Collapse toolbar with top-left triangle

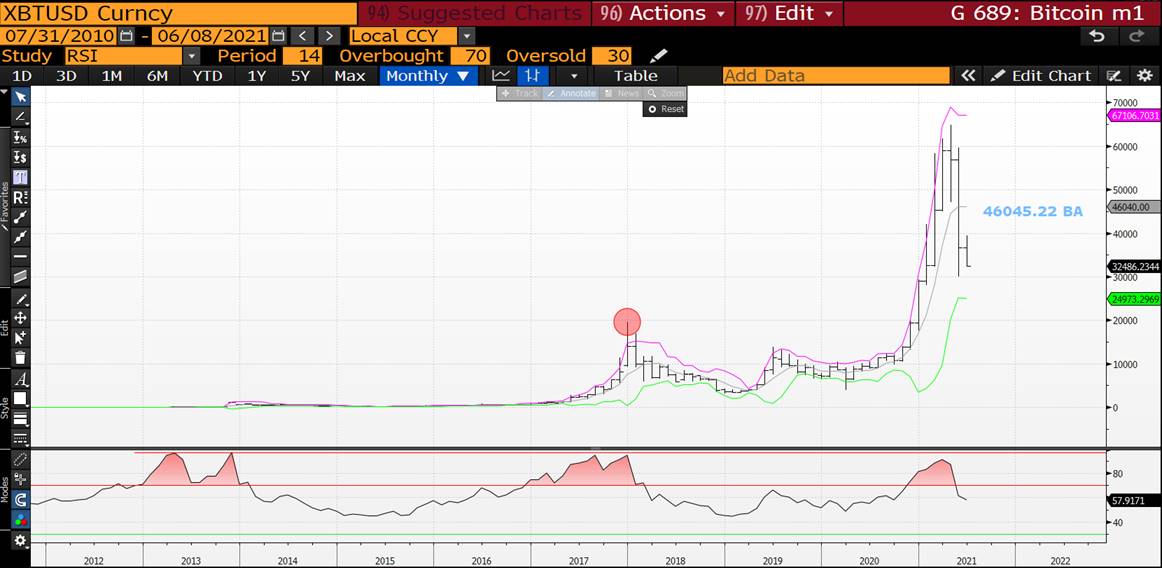(4, 93)
